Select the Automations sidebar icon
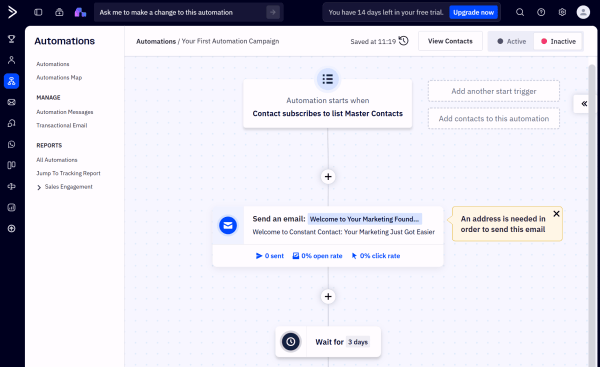 (11, 81)
